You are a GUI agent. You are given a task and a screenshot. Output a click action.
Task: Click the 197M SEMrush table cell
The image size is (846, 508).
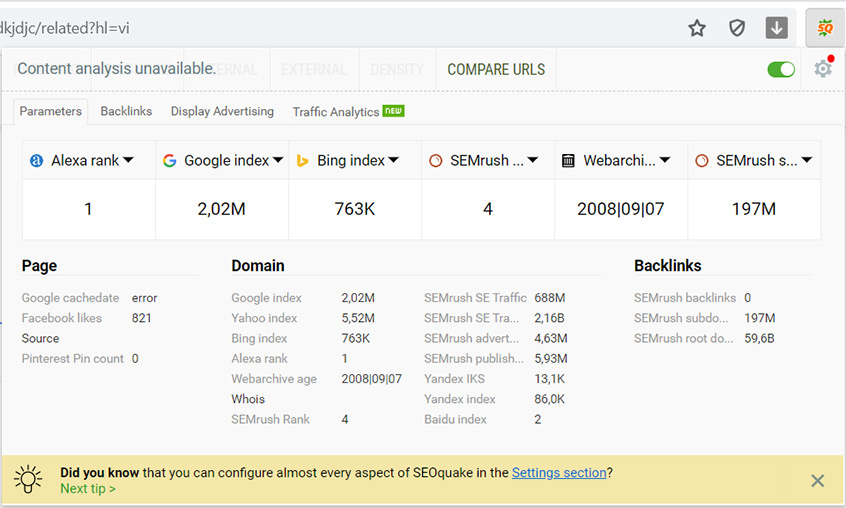(x=754, y=209)
